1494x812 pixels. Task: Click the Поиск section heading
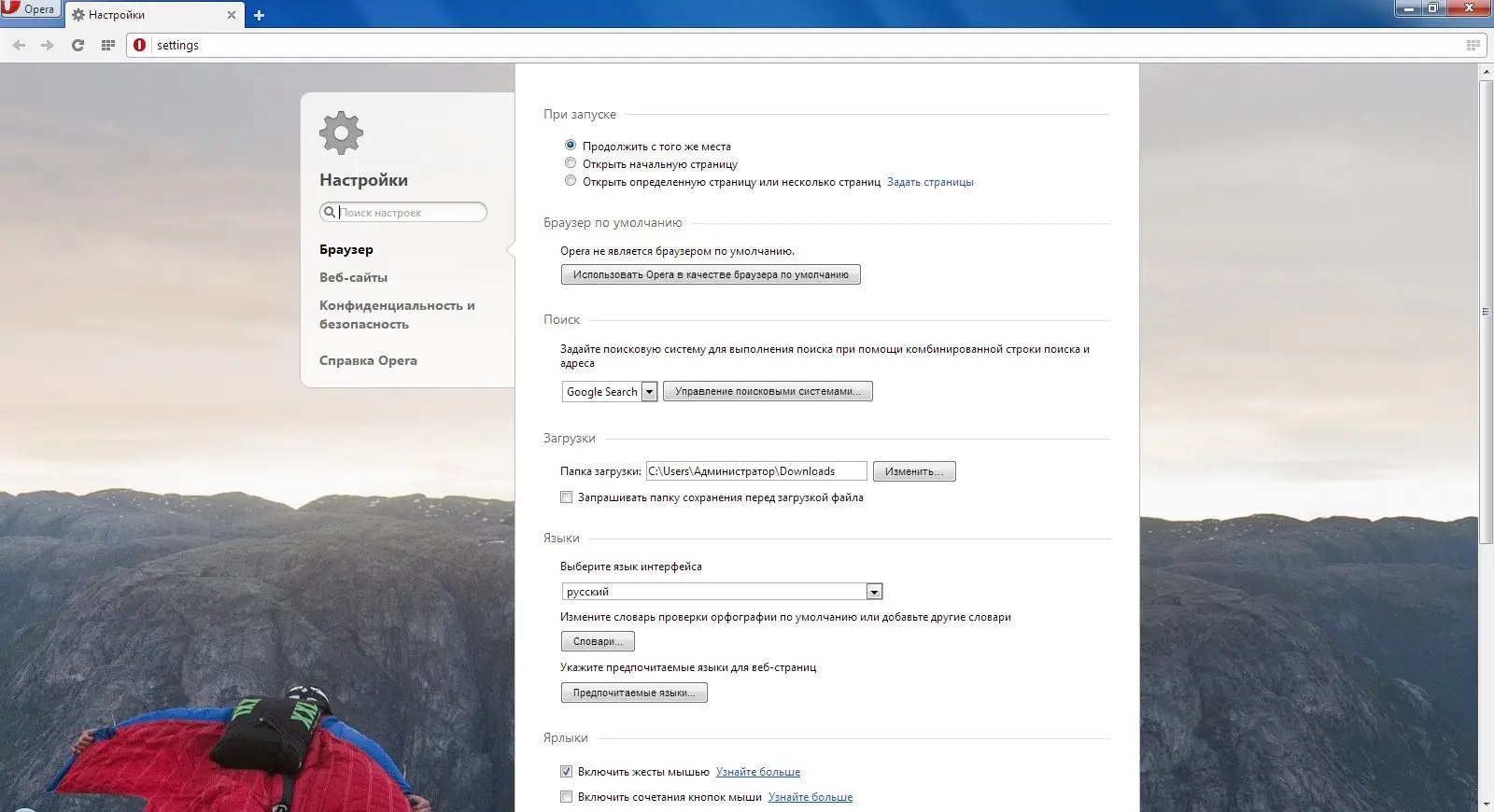click(x=561, y=319)
